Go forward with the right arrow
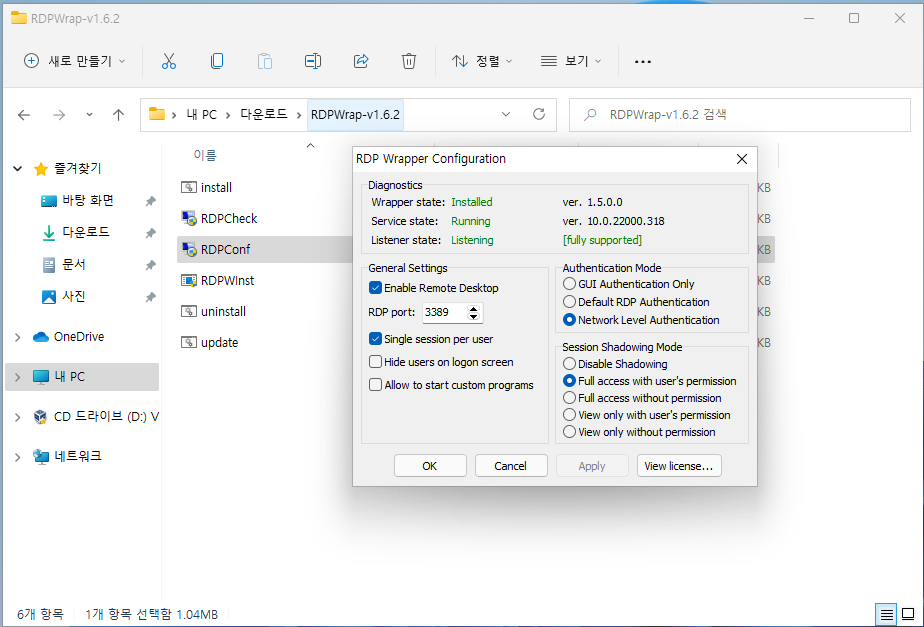The image size is (924, 627). click(x=59, y=115)
